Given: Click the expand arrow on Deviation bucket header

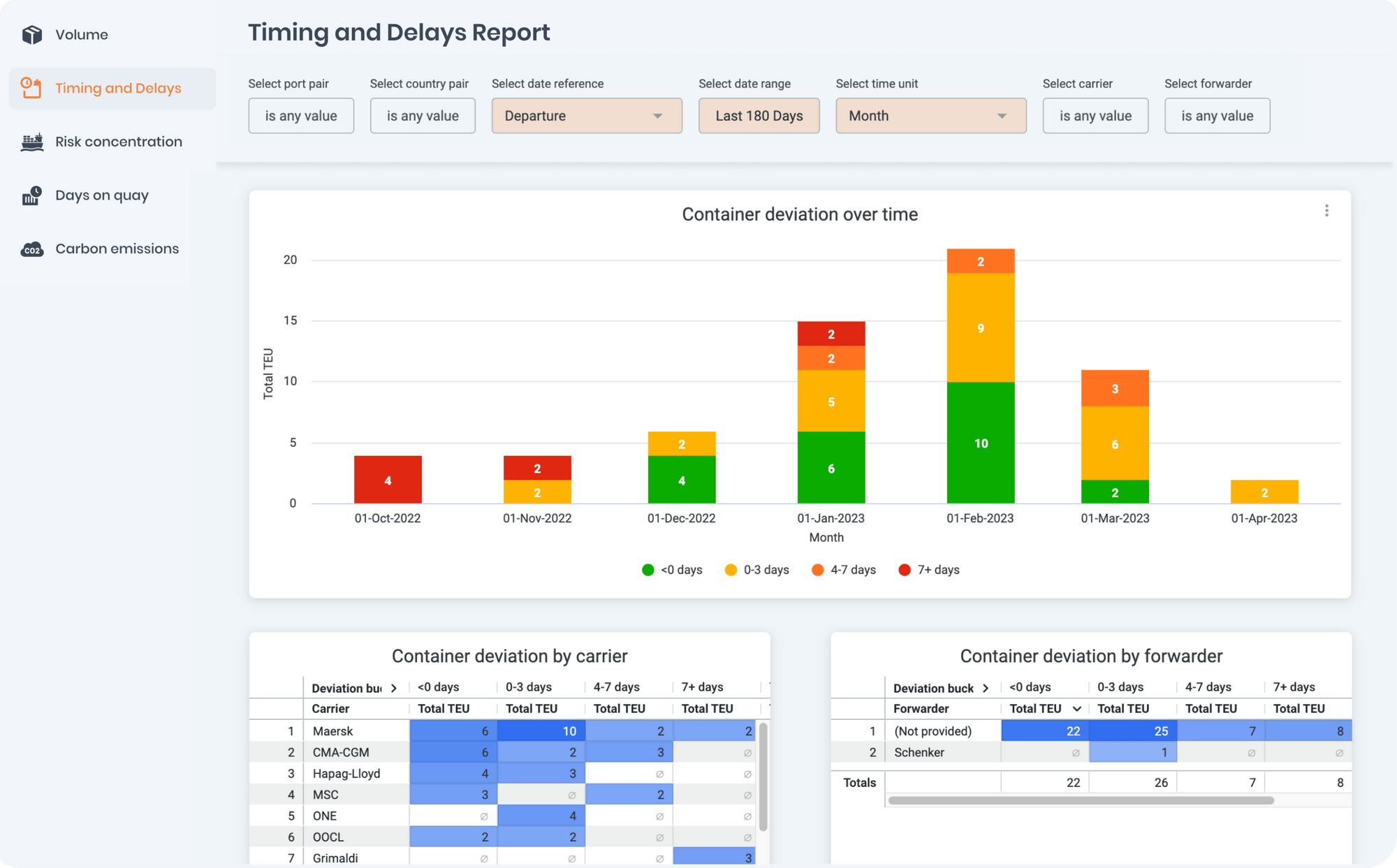Looking at the screenshot, I should coord(394,688).
